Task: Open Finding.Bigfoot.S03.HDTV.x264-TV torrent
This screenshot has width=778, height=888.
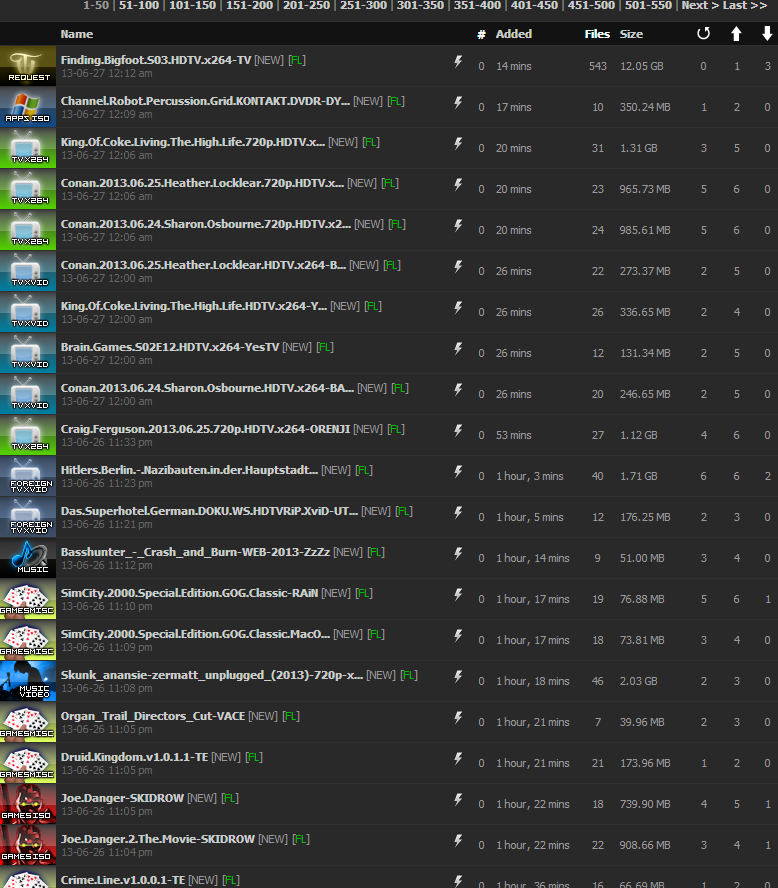Action: click(x=156, y=60)
